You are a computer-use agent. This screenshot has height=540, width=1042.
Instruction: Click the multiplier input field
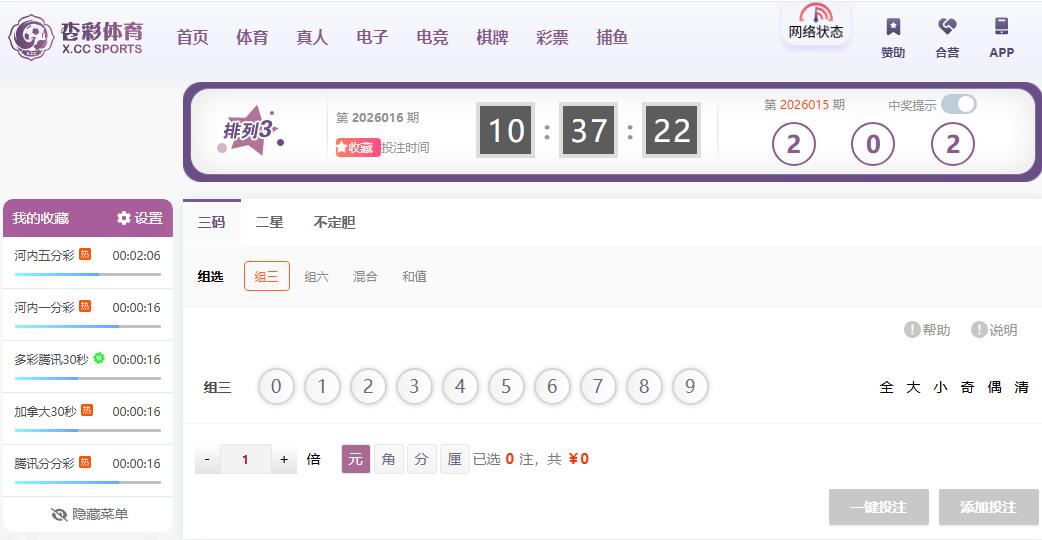[245, 460]
